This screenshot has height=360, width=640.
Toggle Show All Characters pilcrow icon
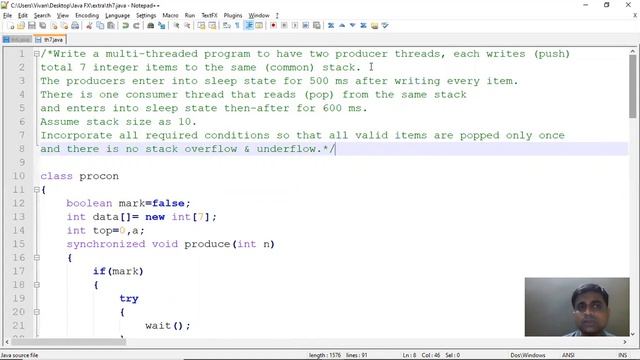(238, 26)
